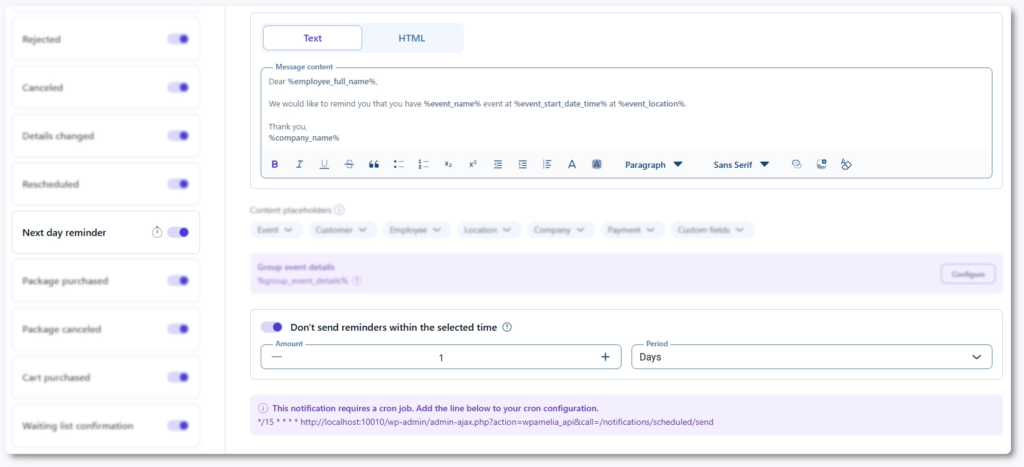Toggle bold formatting in message editor

[275, 165]
